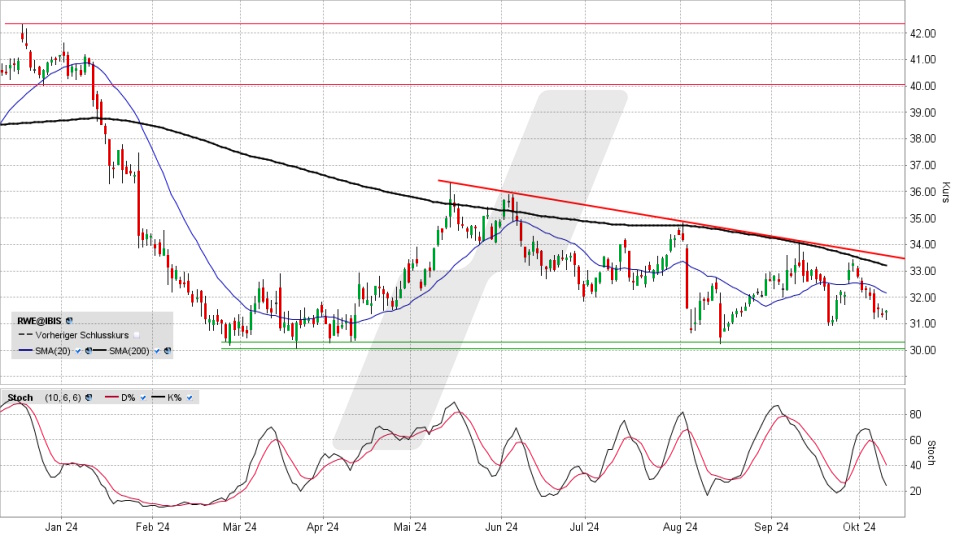Select the SMA(20) legend label

[53, 351]
